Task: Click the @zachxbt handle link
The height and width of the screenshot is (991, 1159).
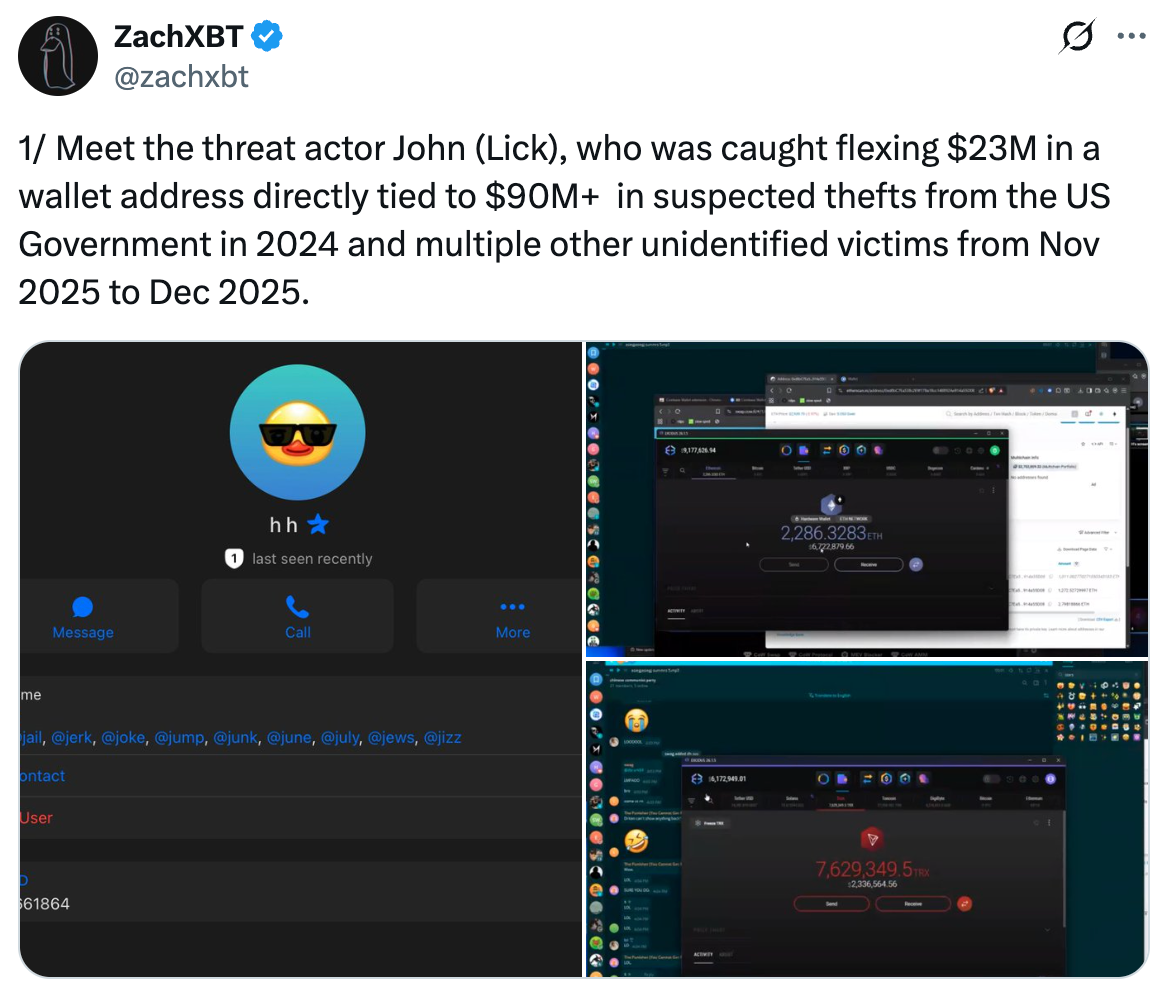Action: click(x=181, y=77)
